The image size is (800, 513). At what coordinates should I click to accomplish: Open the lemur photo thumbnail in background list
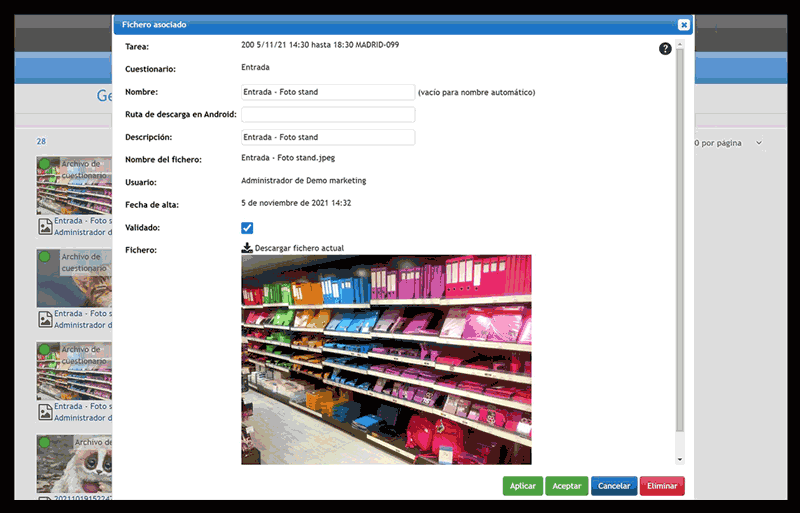tap(74, 463)
